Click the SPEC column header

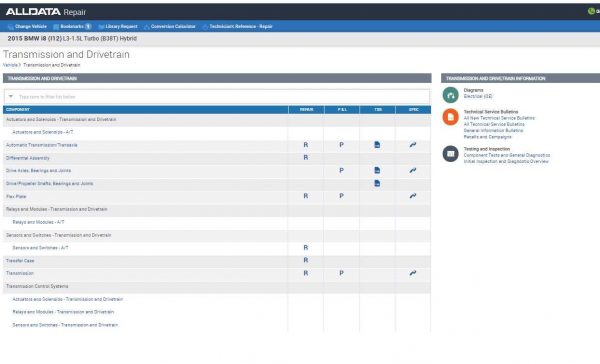(x=413, y=109)
